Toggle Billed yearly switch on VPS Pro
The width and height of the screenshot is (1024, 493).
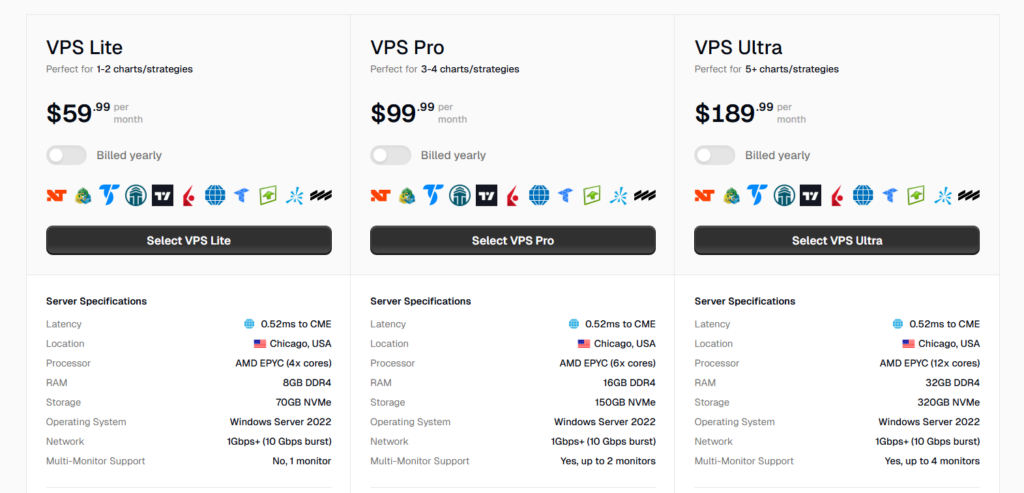391,155
